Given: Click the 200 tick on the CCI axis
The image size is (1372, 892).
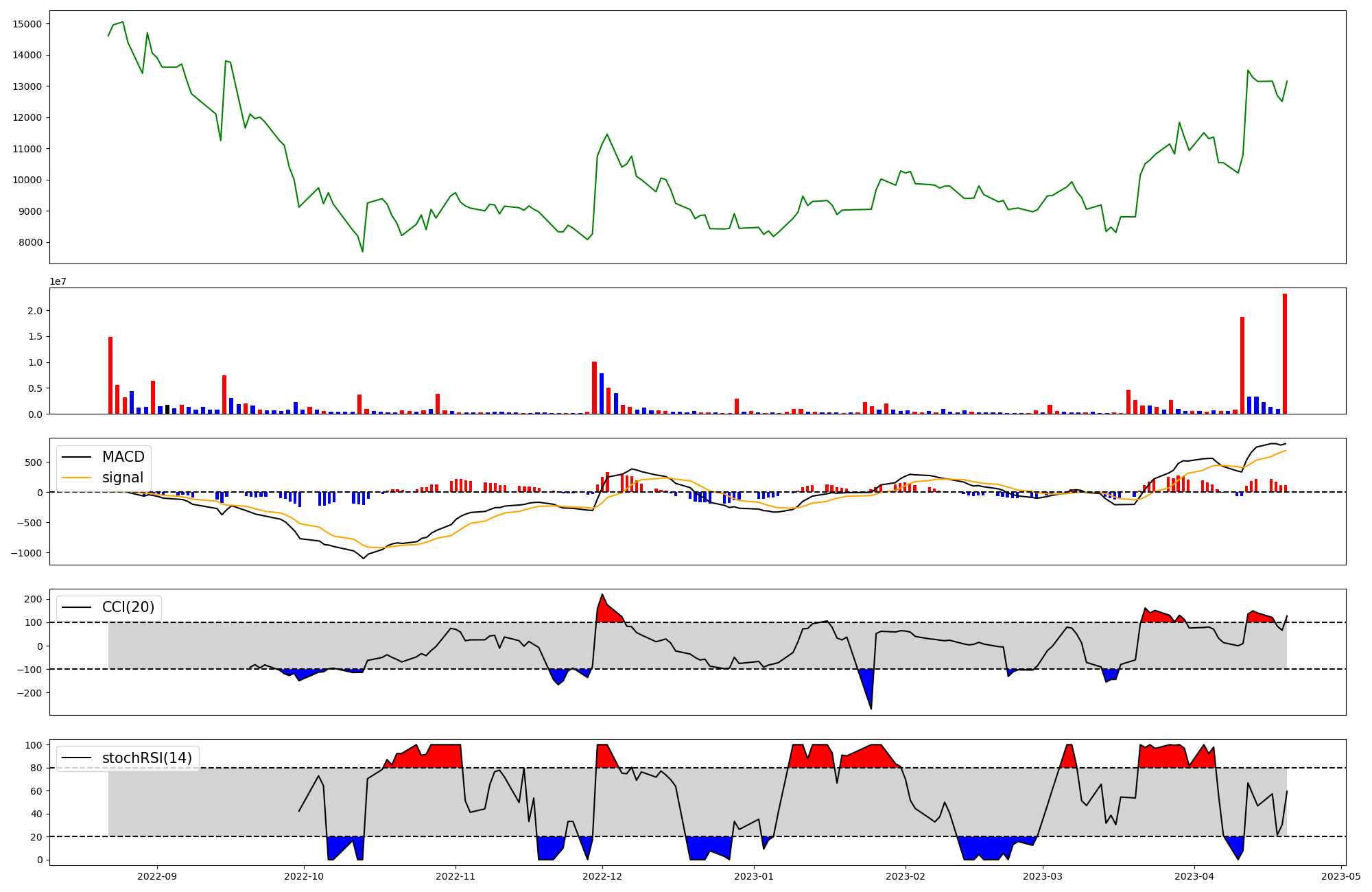Looking at the screenshot, I should click(x=34, y=599).
